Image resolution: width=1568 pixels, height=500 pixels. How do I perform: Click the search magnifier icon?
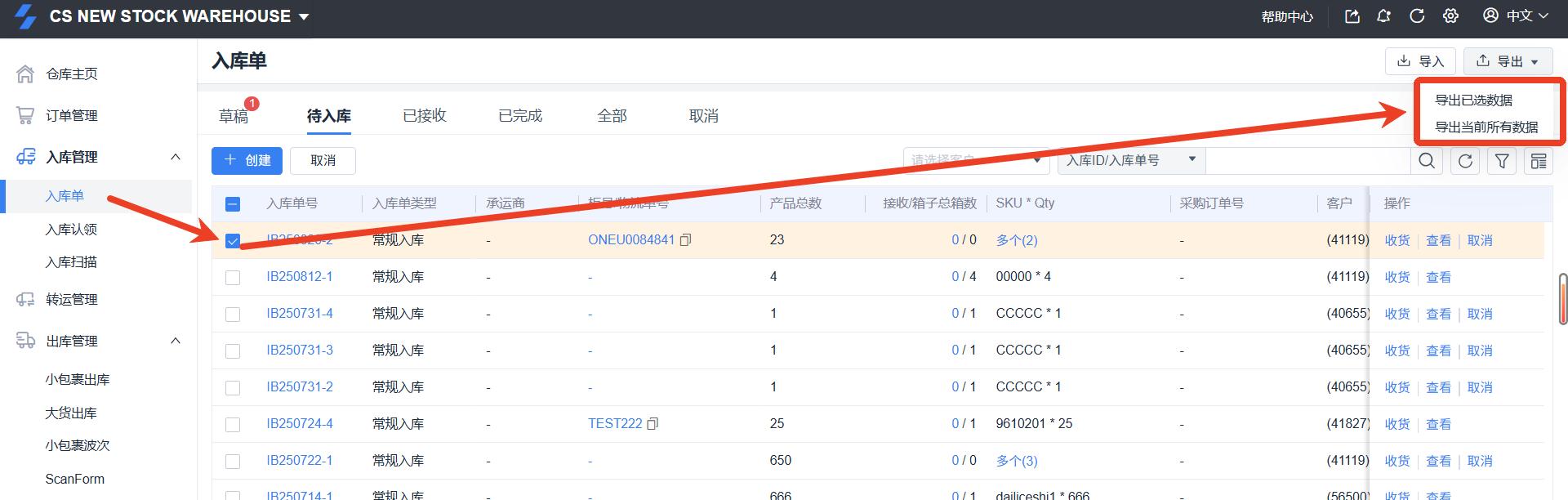tap(1427, 161)
